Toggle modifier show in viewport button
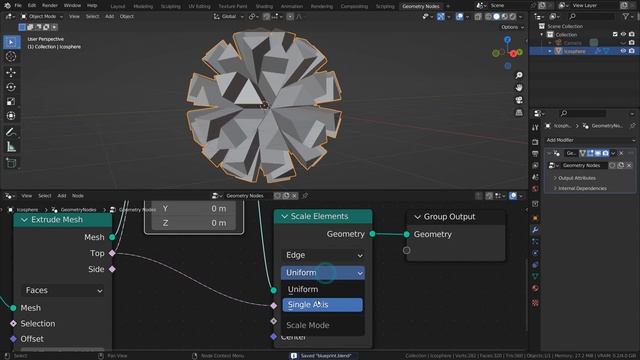 click(598, 153)
